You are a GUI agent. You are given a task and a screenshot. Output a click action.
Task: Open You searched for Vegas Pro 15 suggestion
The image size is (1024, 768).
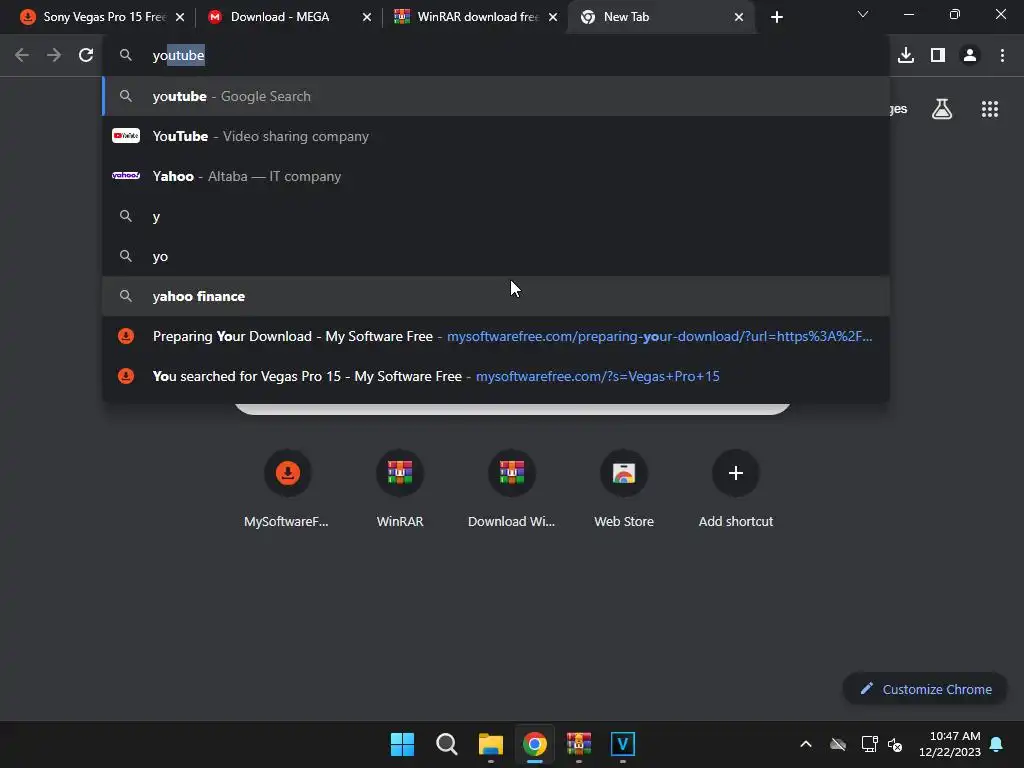[x=496, y=376]
